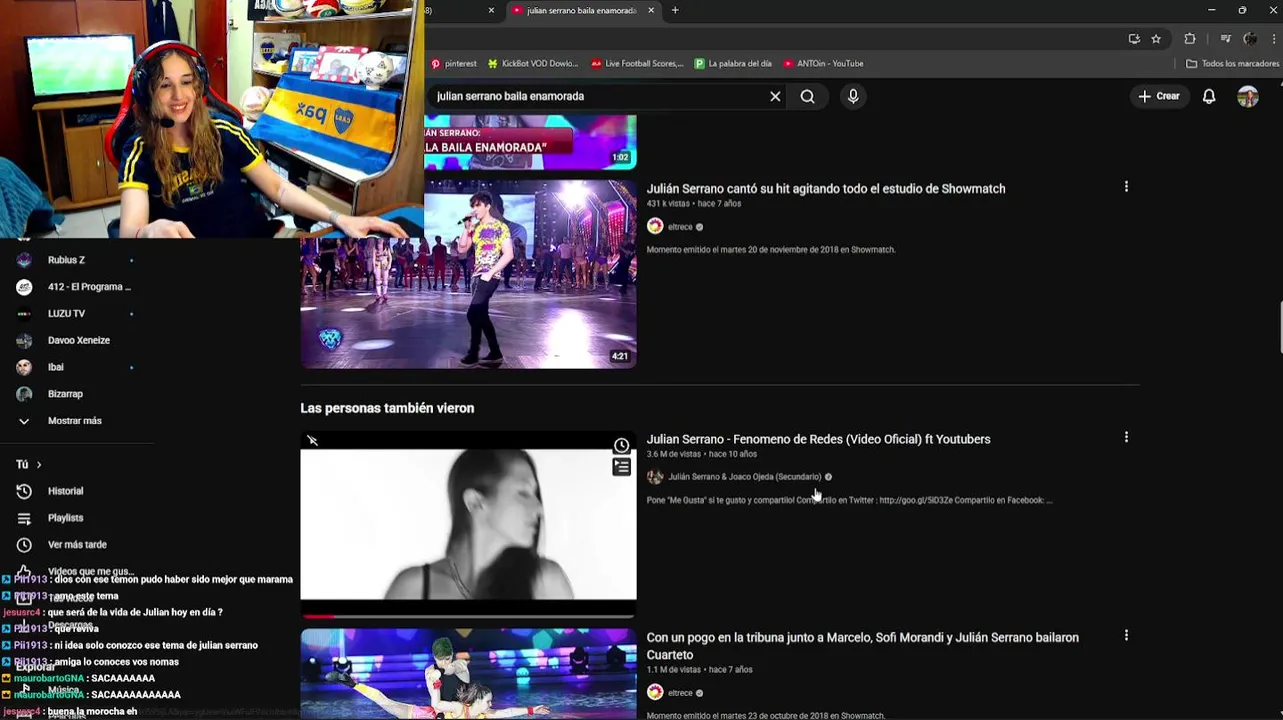Open eltrece channel avatar under Con un pogo video
This screenshot has height=720, width=1283.
[655, 692]
